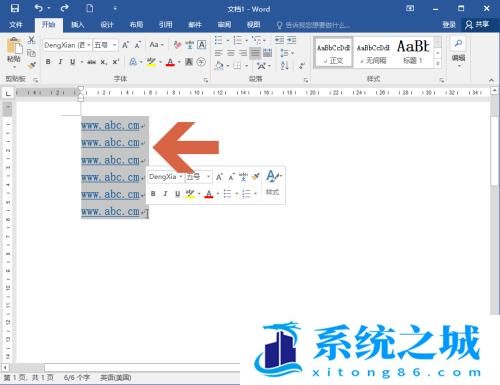Apply distributed alignment
Screen dimensions: 500x385
[267, 53]
